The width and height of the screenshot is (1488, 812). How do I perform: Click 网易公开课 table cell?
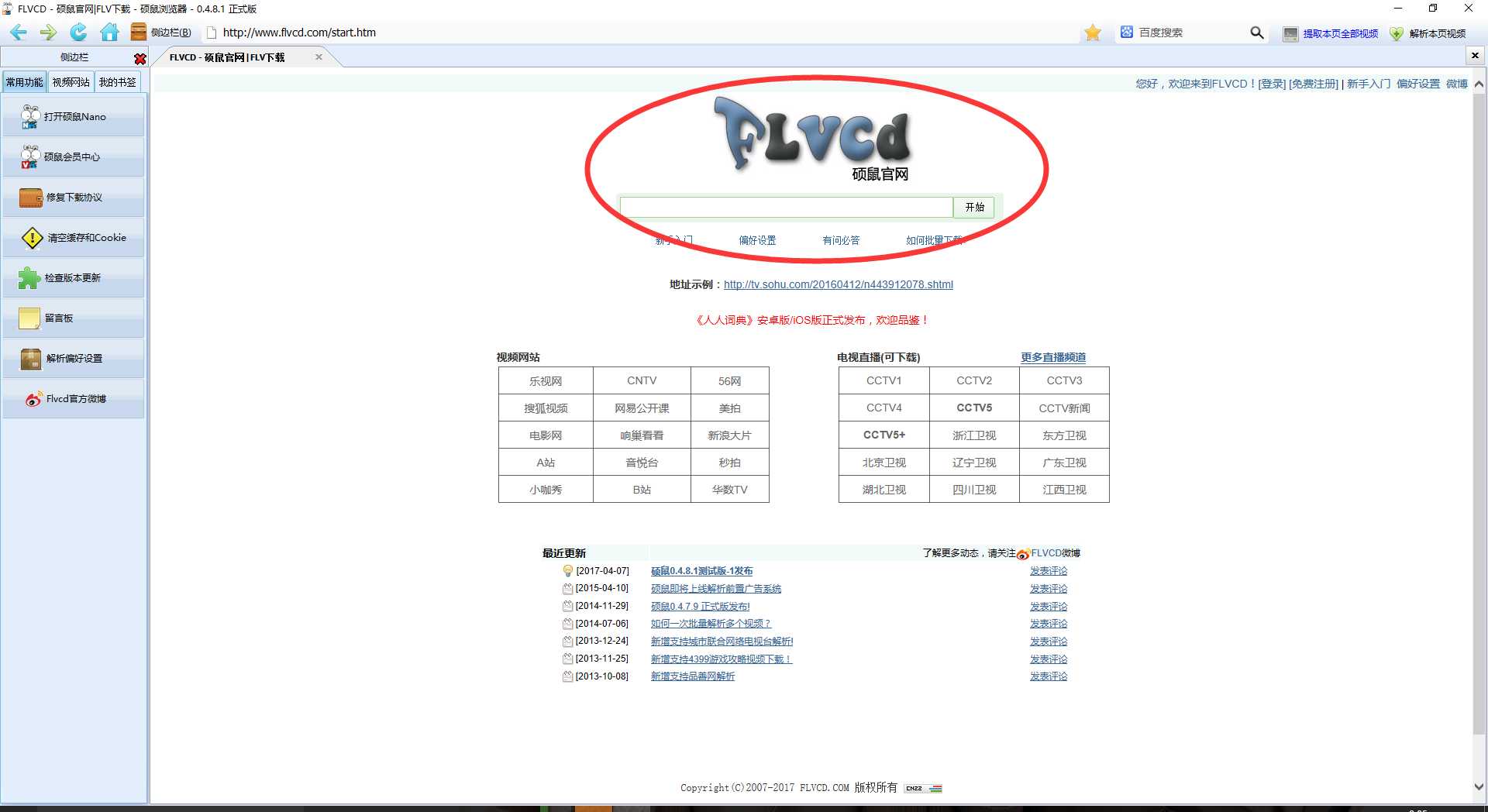point(642,408)
